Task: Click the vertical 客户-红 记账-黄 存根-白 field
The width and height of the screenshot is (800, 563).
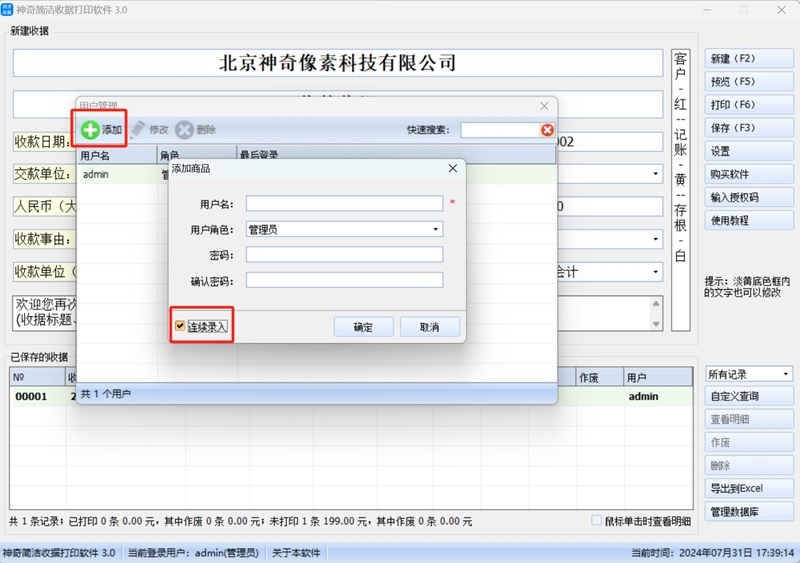Action: click(681, 190)
